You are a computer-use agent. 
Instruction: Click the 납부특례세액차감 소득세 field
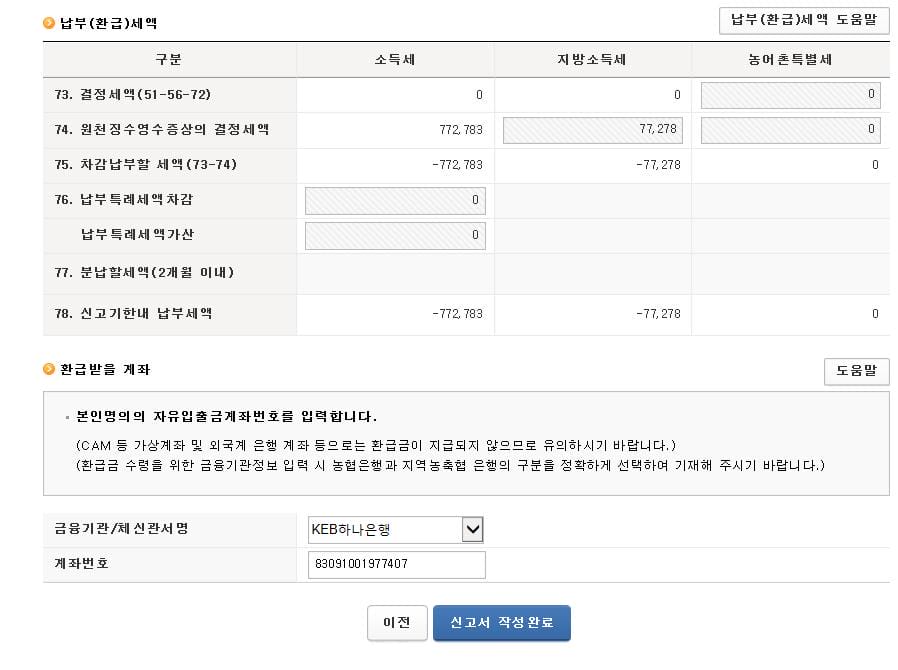[x=395, y=201]
